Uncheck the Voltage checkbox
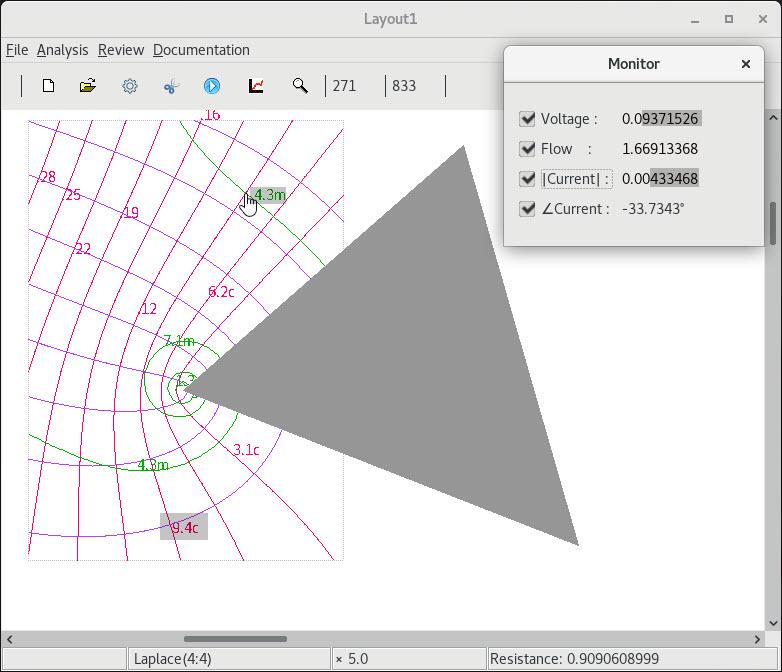 click(x=528, y=119)
